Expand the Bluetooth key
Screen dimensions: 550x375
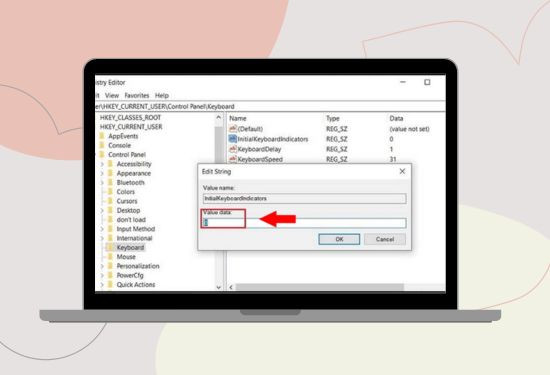pyautogui.click(x=102, y=183)
